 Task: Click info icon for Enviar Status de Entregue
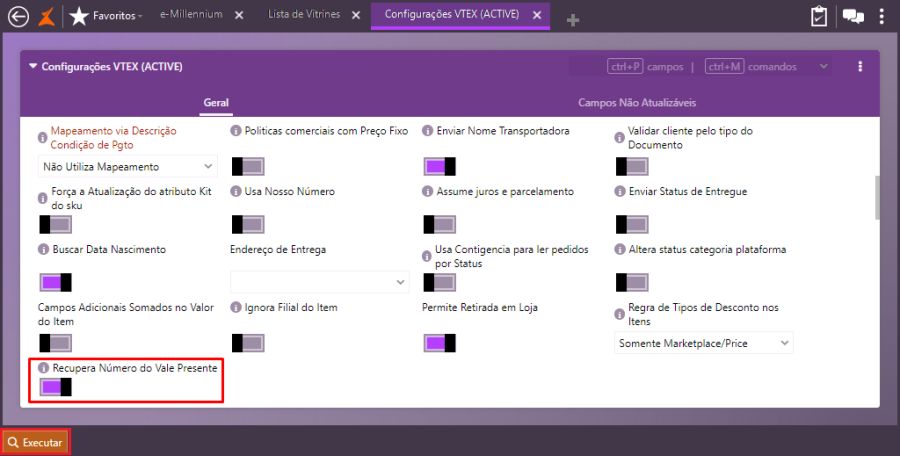[619, 191]
